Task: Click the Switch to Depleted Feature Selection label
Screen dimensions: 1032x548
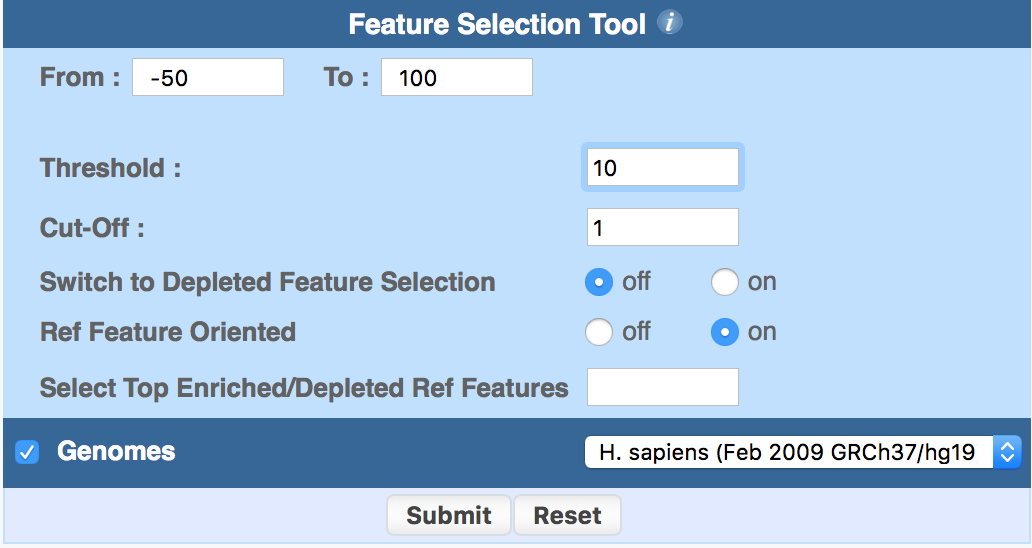Action: 268,282
